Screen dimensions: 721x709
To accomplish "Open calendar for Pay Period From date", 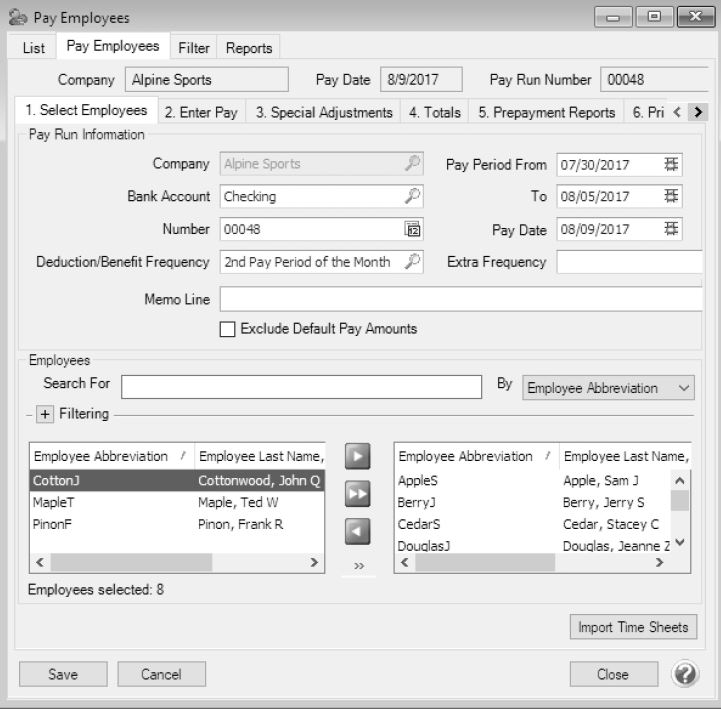I will pyautogui.click(x=672, y=164).
